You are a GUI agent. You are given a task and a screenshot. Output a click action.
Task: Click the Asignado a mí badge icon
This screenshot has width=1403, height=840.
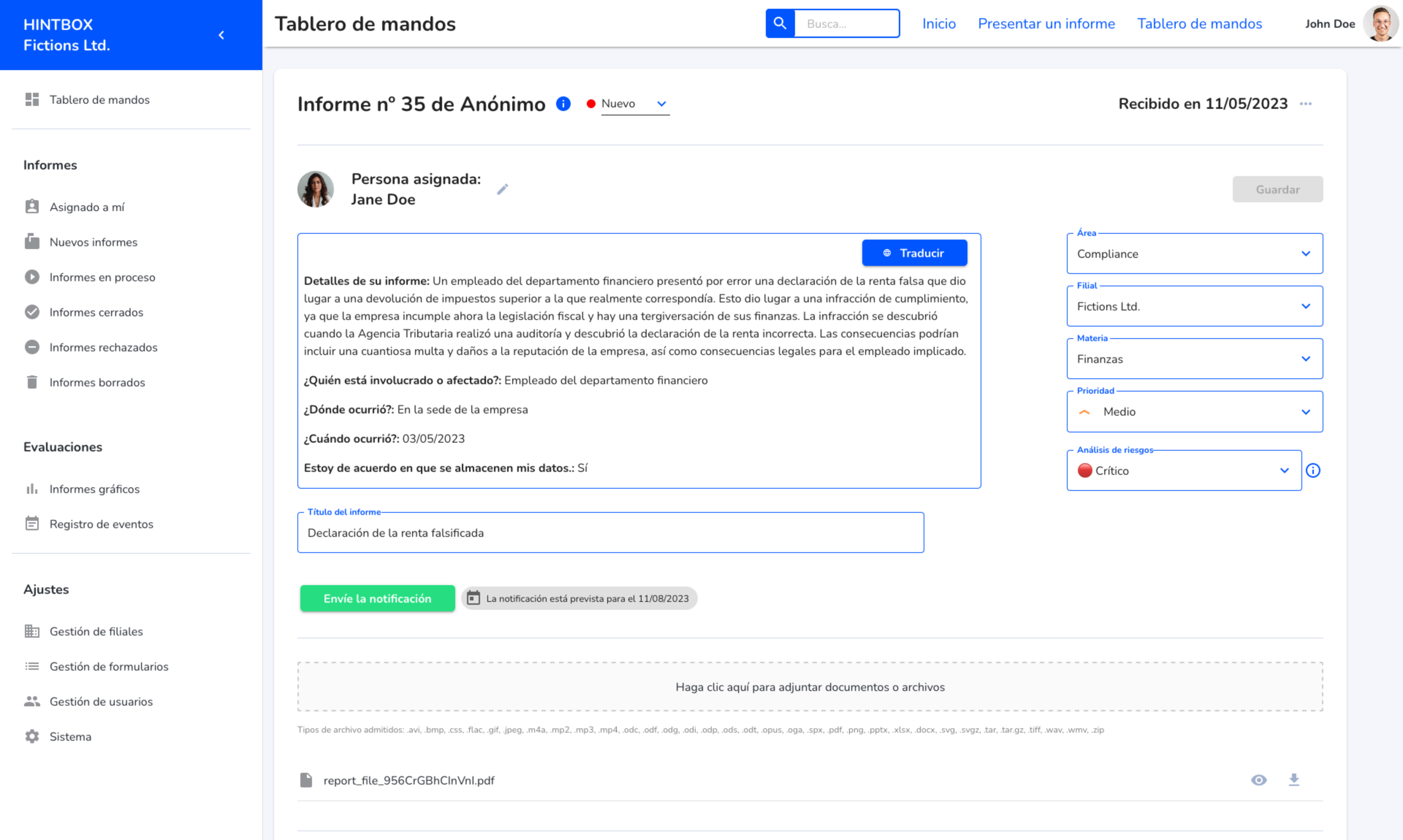tap(32, 207)
